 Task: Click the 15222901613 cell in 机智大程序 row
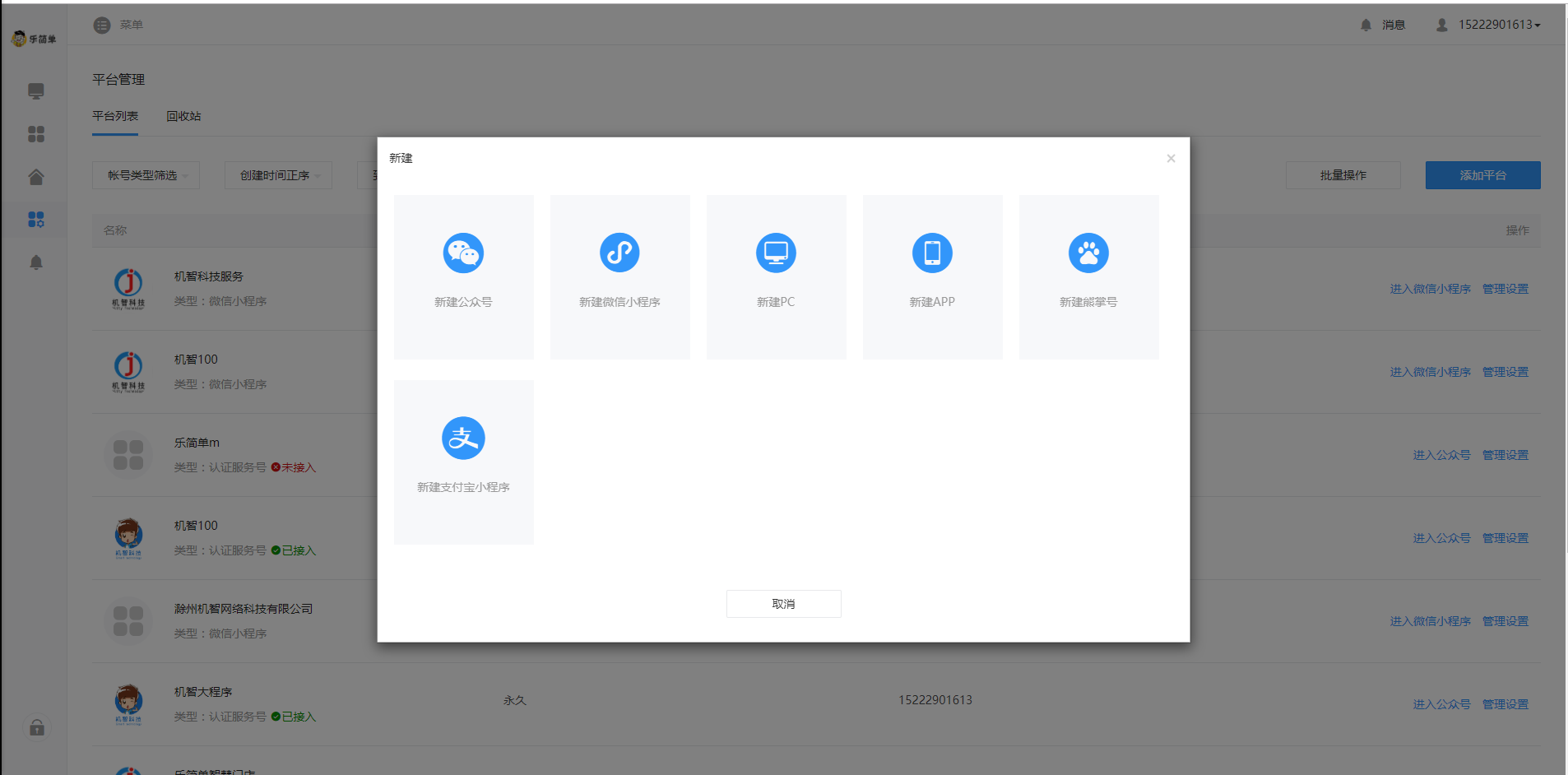pos(935,700)
